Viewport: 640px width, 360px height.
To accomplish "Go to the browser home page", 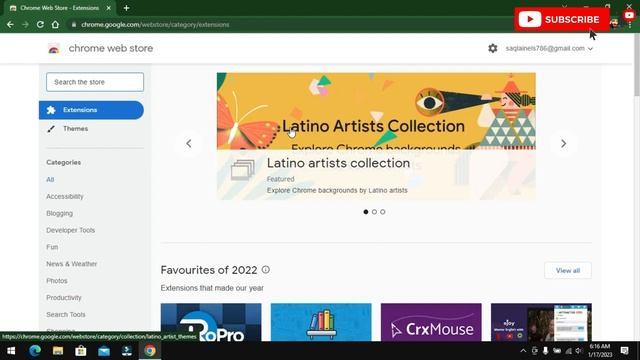I will point(55,24).
